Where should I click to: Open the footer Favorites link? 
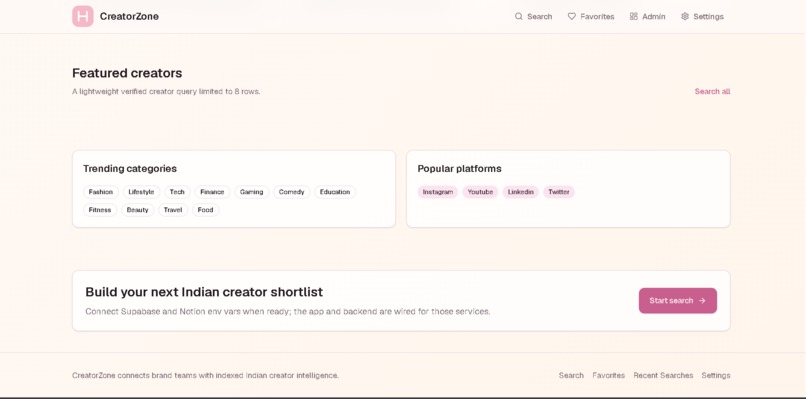click(x=609, y=375)
